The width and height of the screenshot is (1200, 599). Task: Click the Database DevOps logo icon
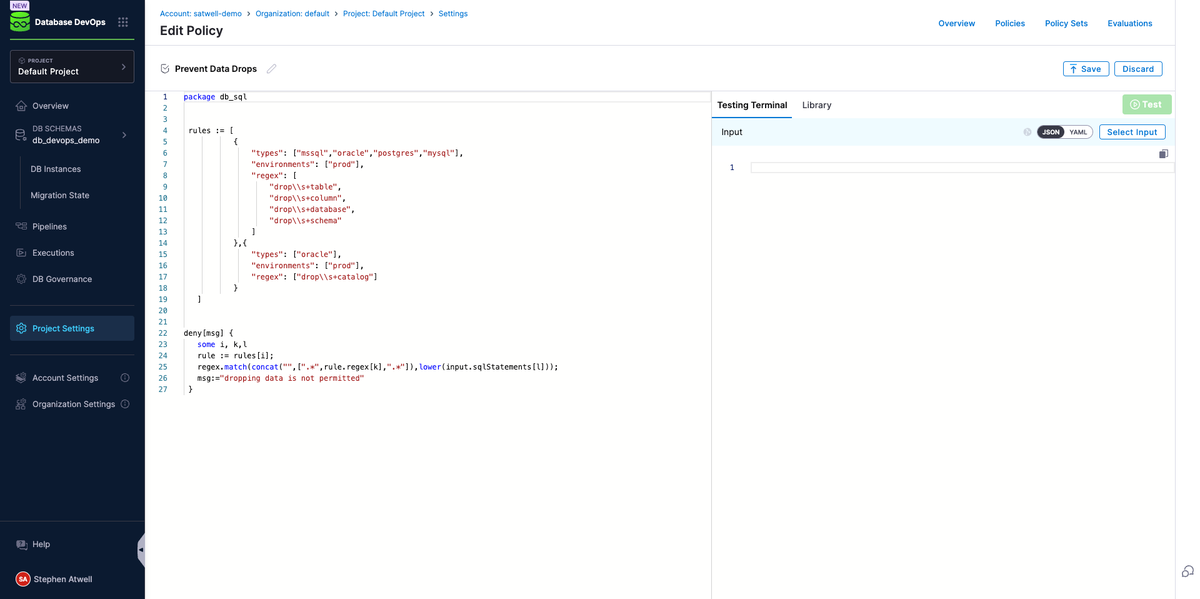20,21
